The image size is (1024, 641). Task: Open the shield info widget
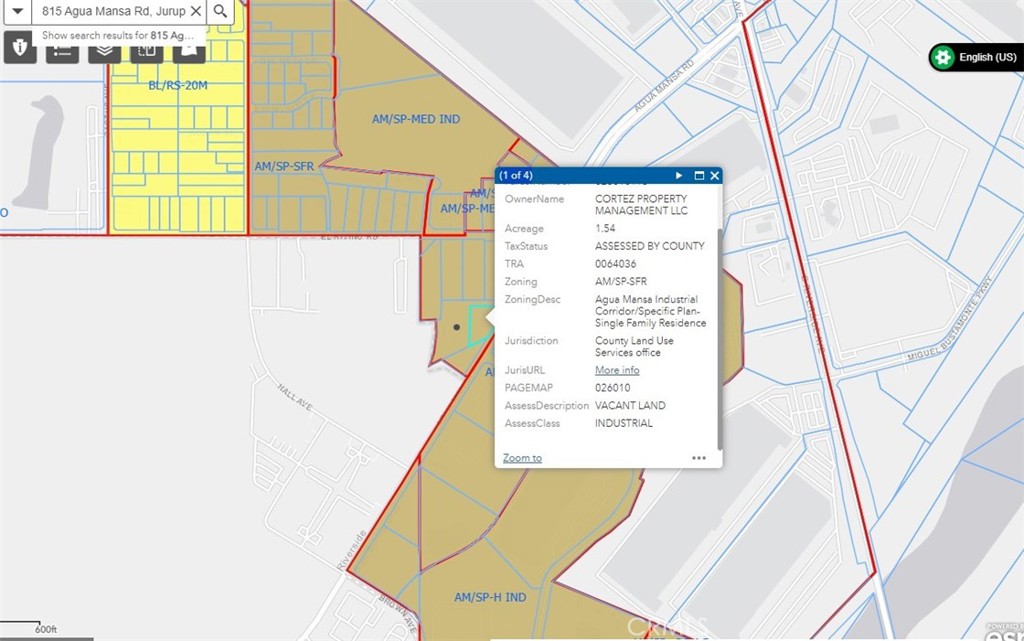(x=20, y=48)
